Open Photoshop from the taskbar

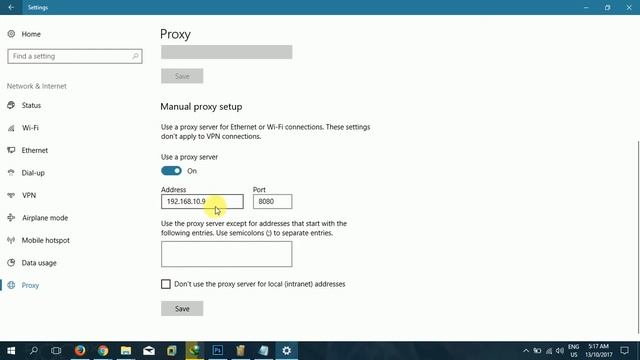click(x=218, y=351)
